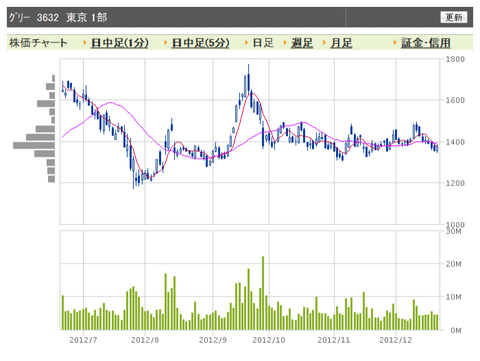Click the 株価チャート heading label
Screen dimensions: 480x361
click(x=38, y=43)
